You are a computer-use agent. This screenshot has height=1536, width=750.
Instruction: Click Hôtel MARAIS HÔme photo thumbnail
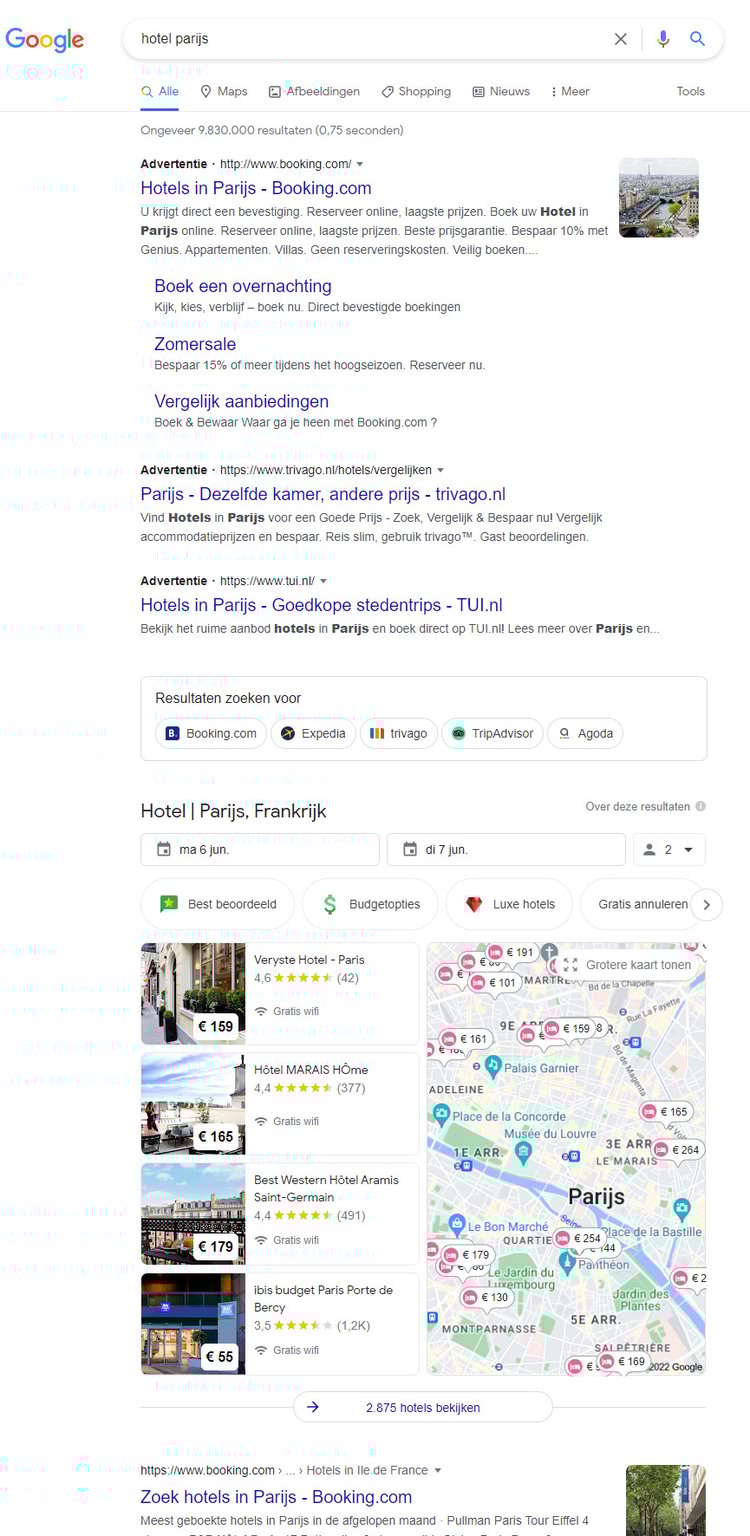point(193,1104)
